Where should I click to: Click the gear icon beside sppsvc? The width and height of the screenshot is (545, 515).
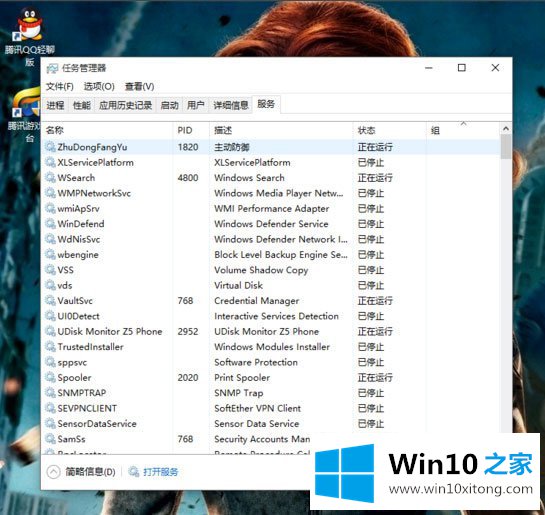(51, 362)
